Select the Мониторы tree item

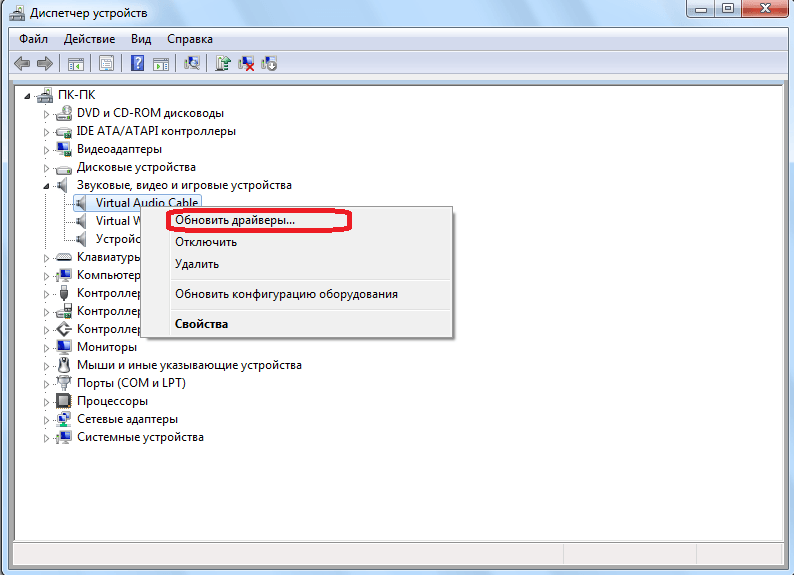pos(106,347)
